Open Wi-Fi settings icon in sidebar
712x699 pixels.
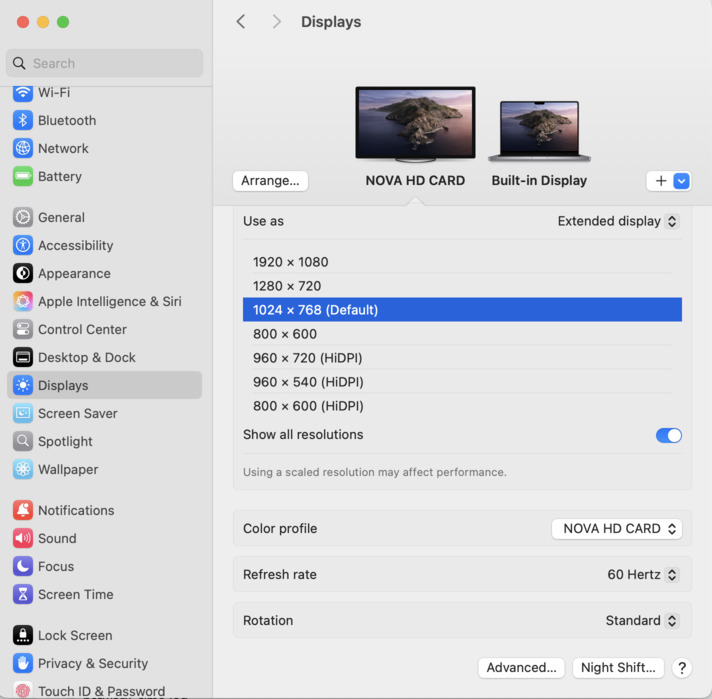[x=23, y=93]
